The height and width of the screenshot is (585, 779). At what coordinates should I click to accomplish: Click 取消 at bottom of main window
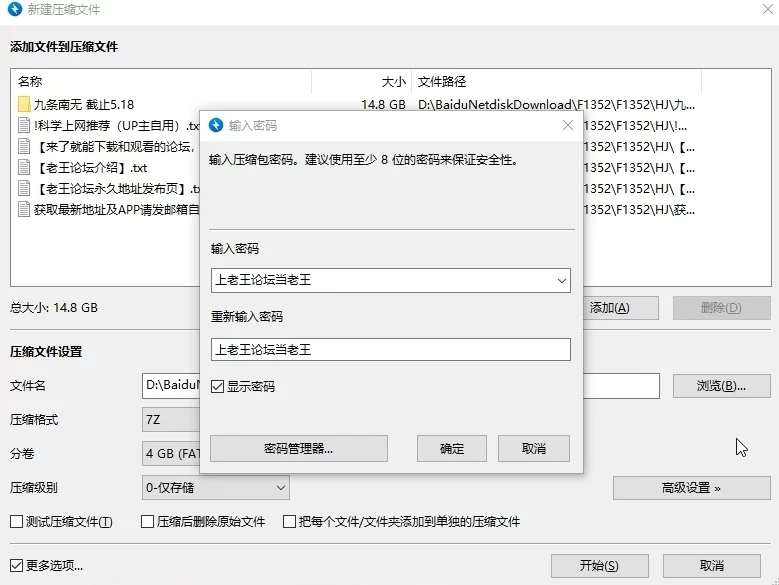711,566
